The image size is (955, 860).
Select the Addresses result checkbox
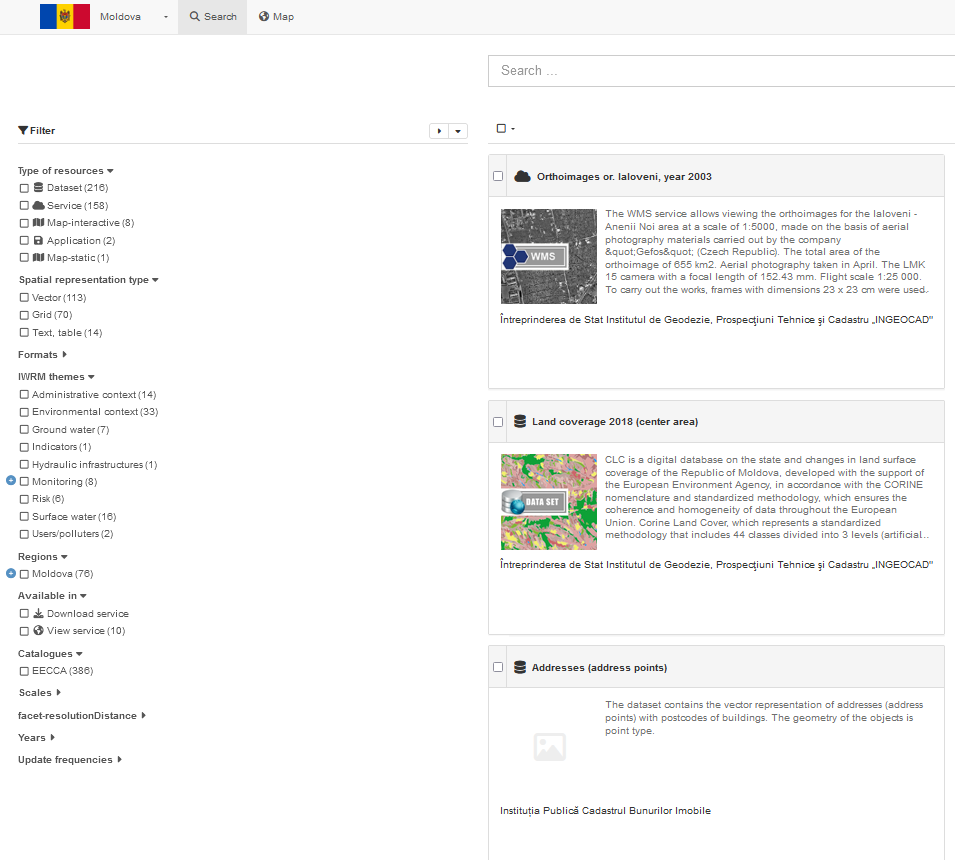(498, 667)
